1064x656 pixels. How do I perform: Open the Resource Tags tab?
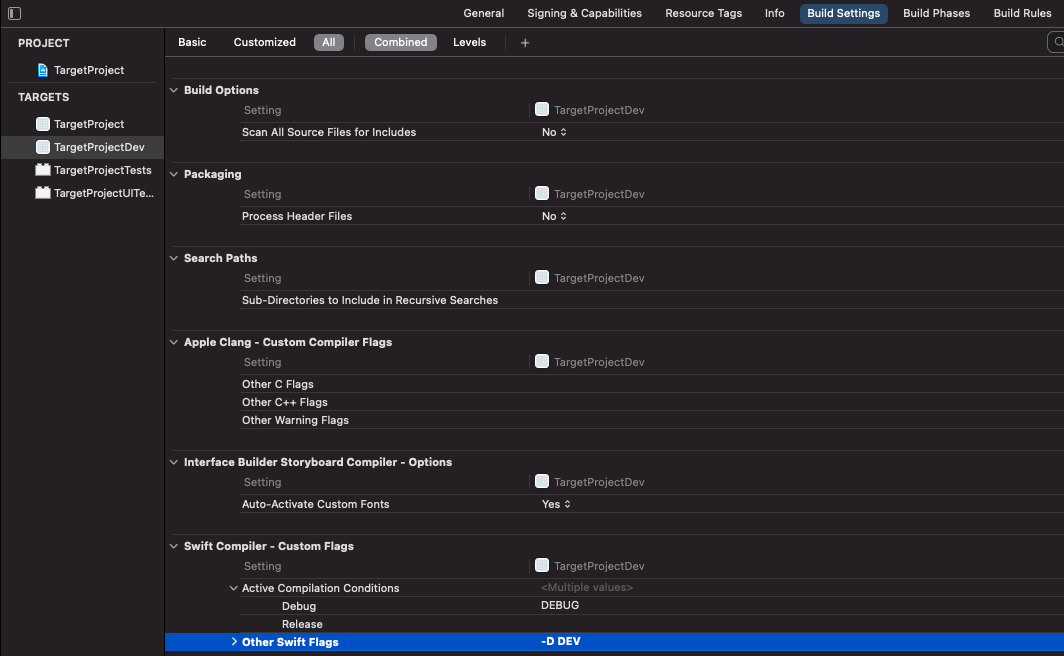point(703,13)
